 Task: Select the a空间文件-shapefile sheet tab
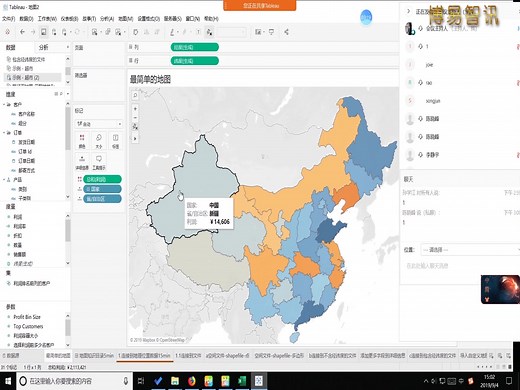(227, 356)
